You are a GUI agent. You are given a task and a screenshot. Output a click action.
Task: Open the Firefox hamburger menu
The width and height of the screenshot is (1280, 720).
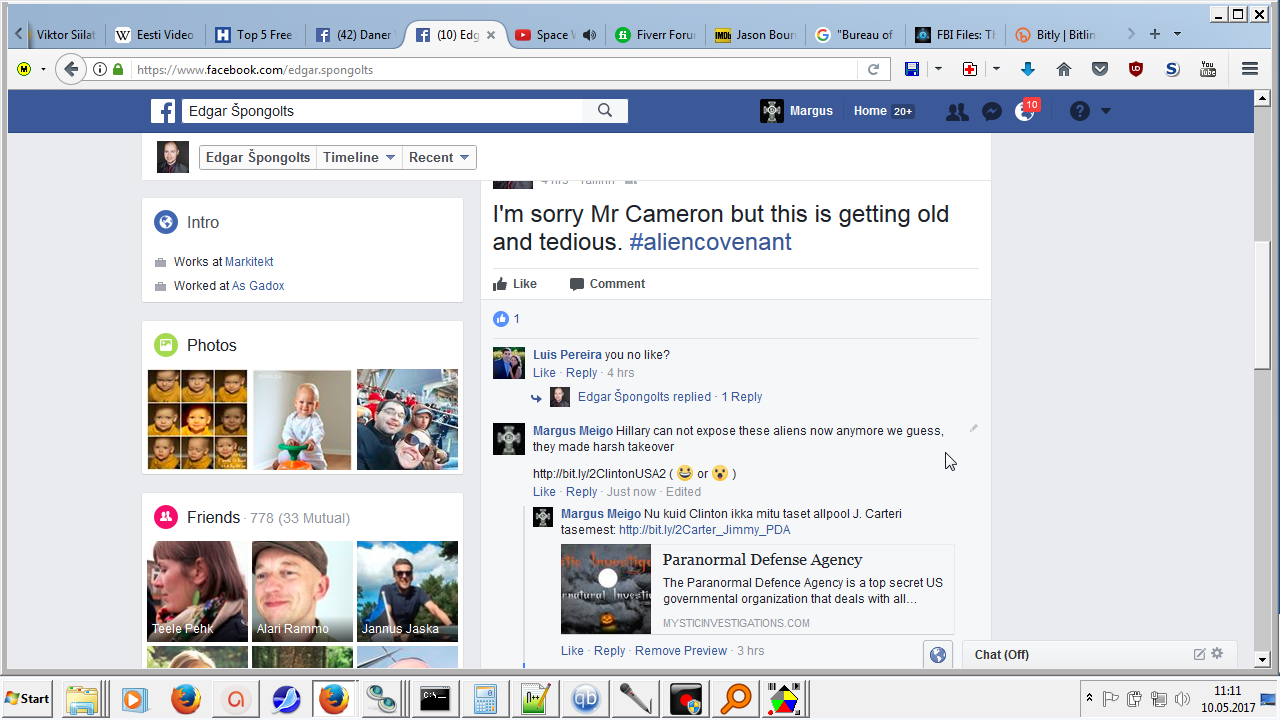click(x=1250, y=69)
